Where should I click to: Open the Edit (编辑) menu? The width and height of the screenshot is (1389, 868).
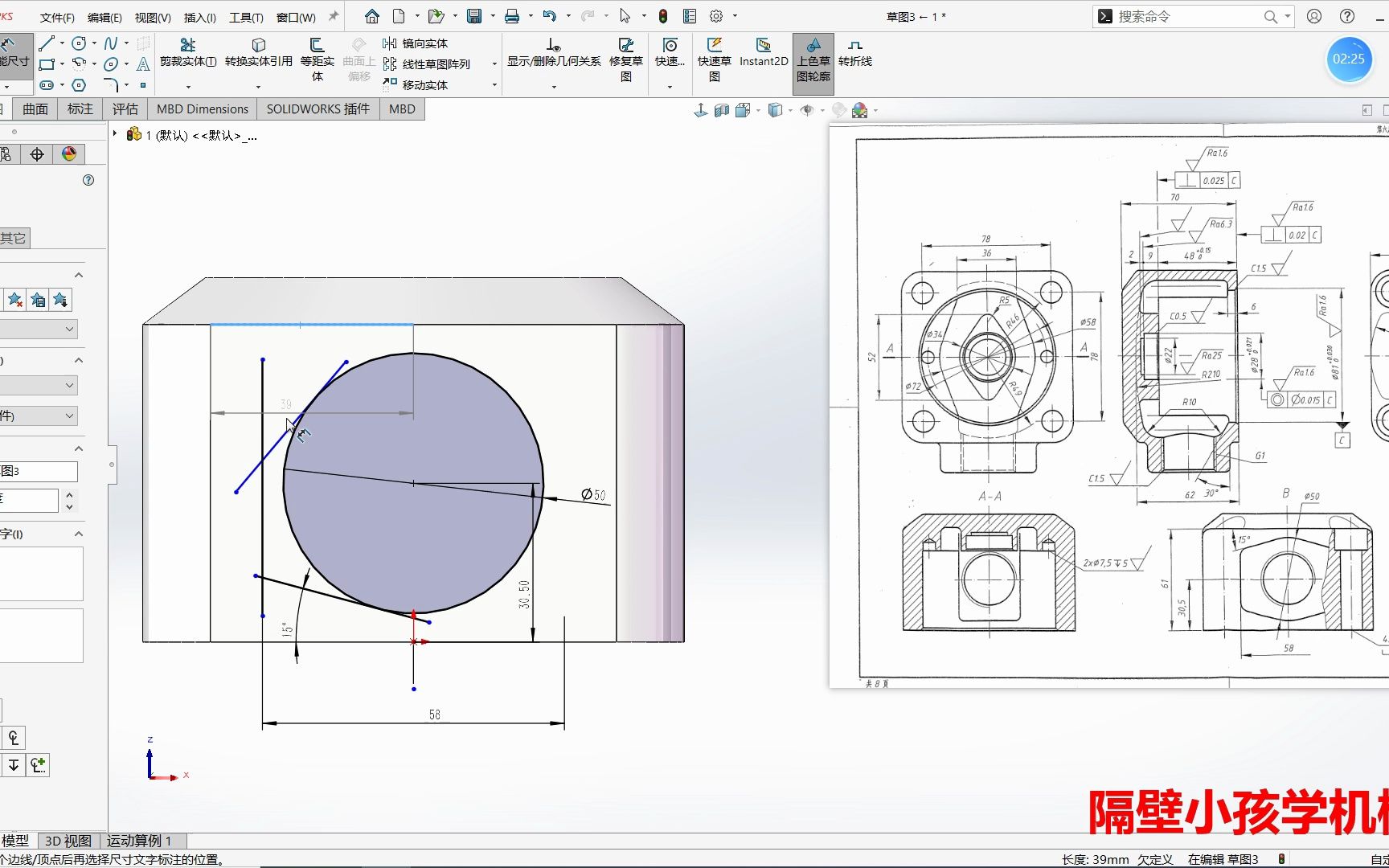(104, 18)
